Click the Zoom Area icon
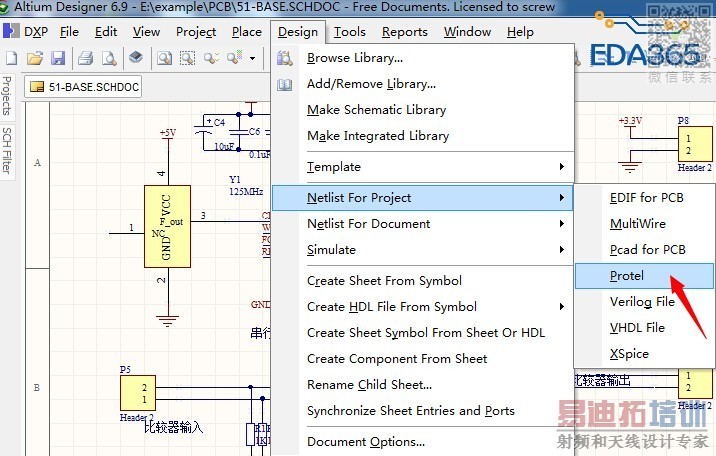 (187, 58)
